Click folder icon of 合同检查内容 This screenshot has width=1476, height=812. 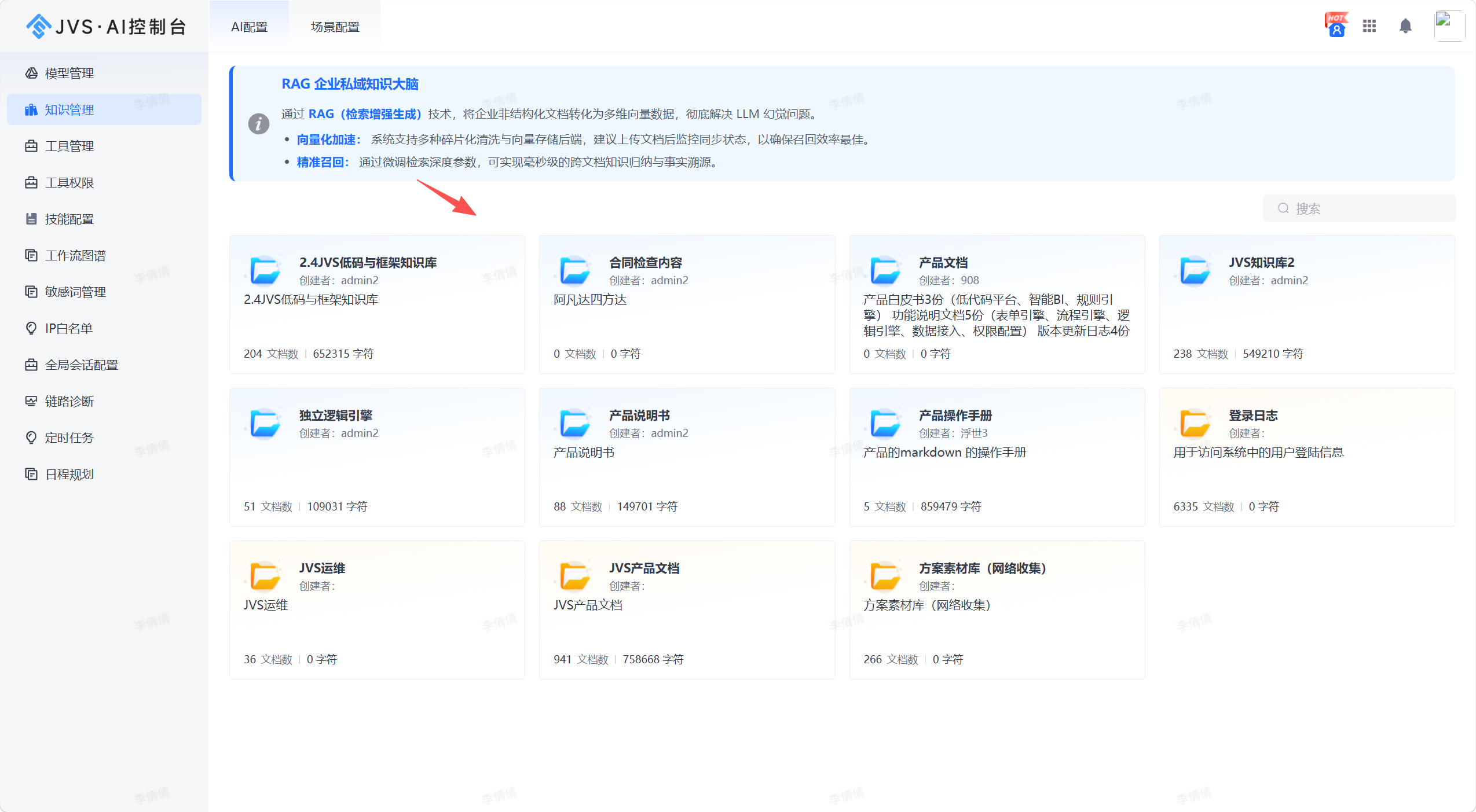pyautogui.click(x=575, y=270)
